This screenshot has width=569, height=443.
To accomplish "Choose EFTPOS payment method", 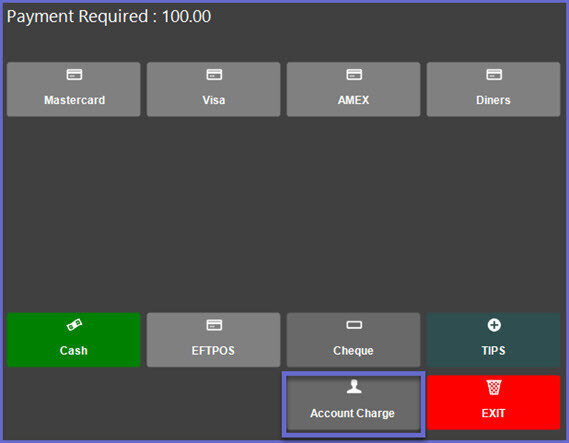I will (214, 340).
